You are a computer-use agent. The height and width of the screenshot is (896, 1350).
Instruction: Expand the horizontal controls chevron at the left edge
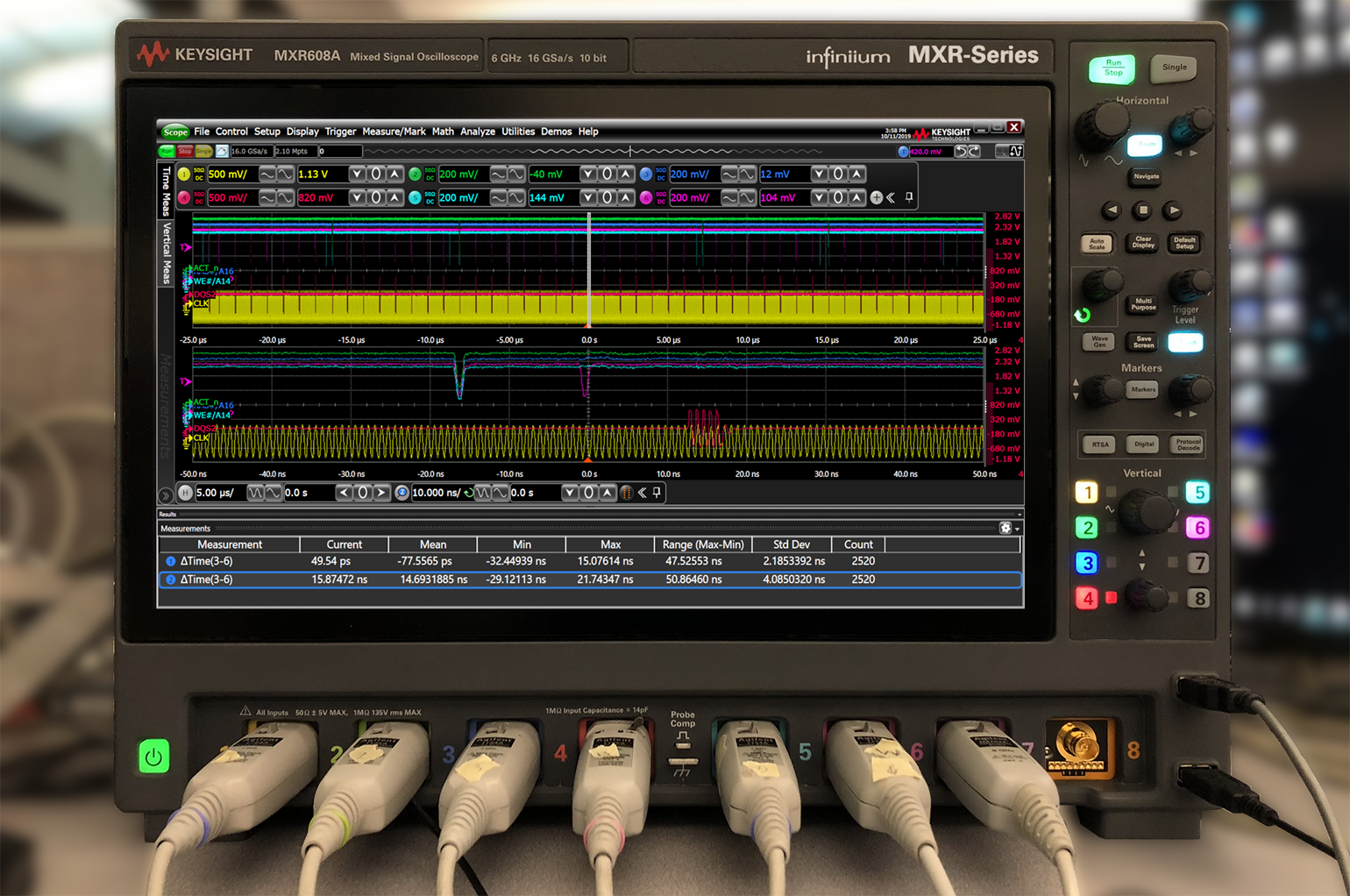click(166, 494)
